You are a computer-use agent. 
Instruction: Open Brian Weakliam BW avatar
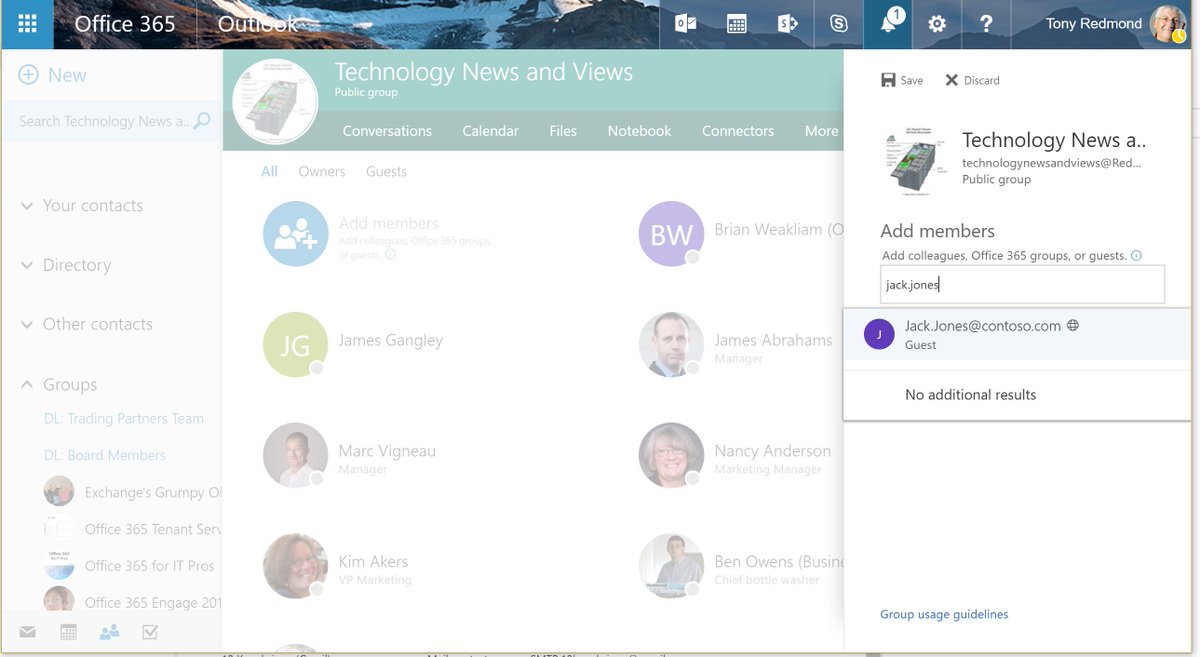671,234
